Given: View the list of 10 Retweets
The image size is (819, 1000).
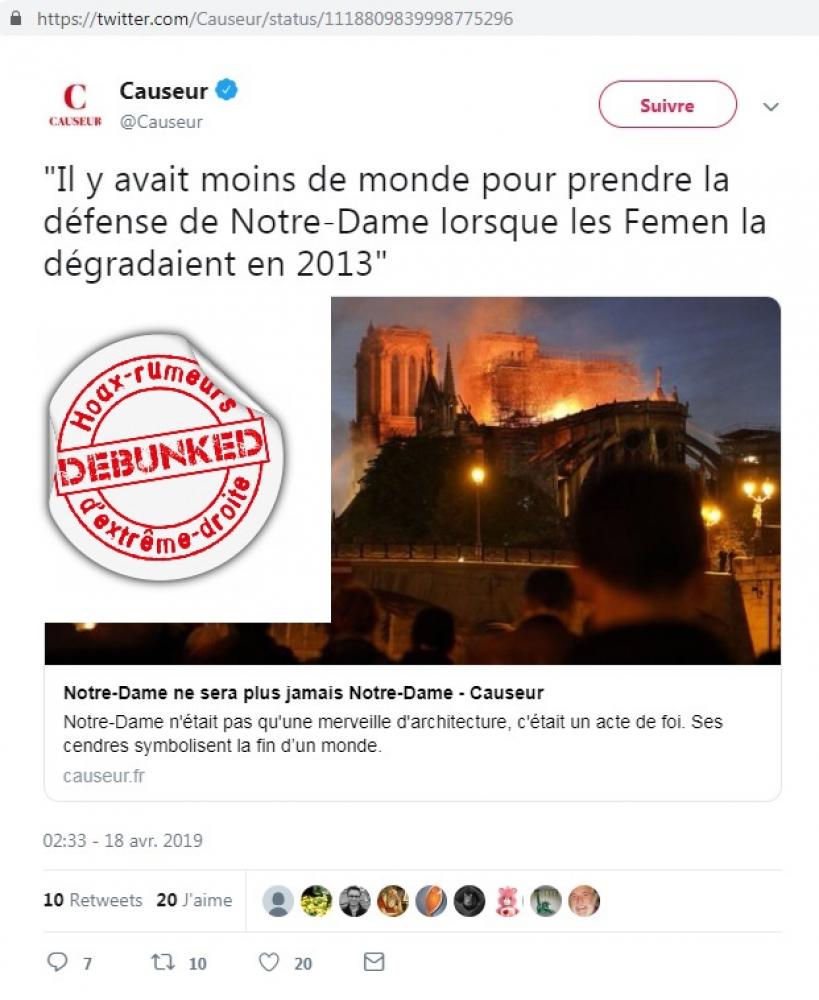Looking at the screenshot, I should coord(93,900).
